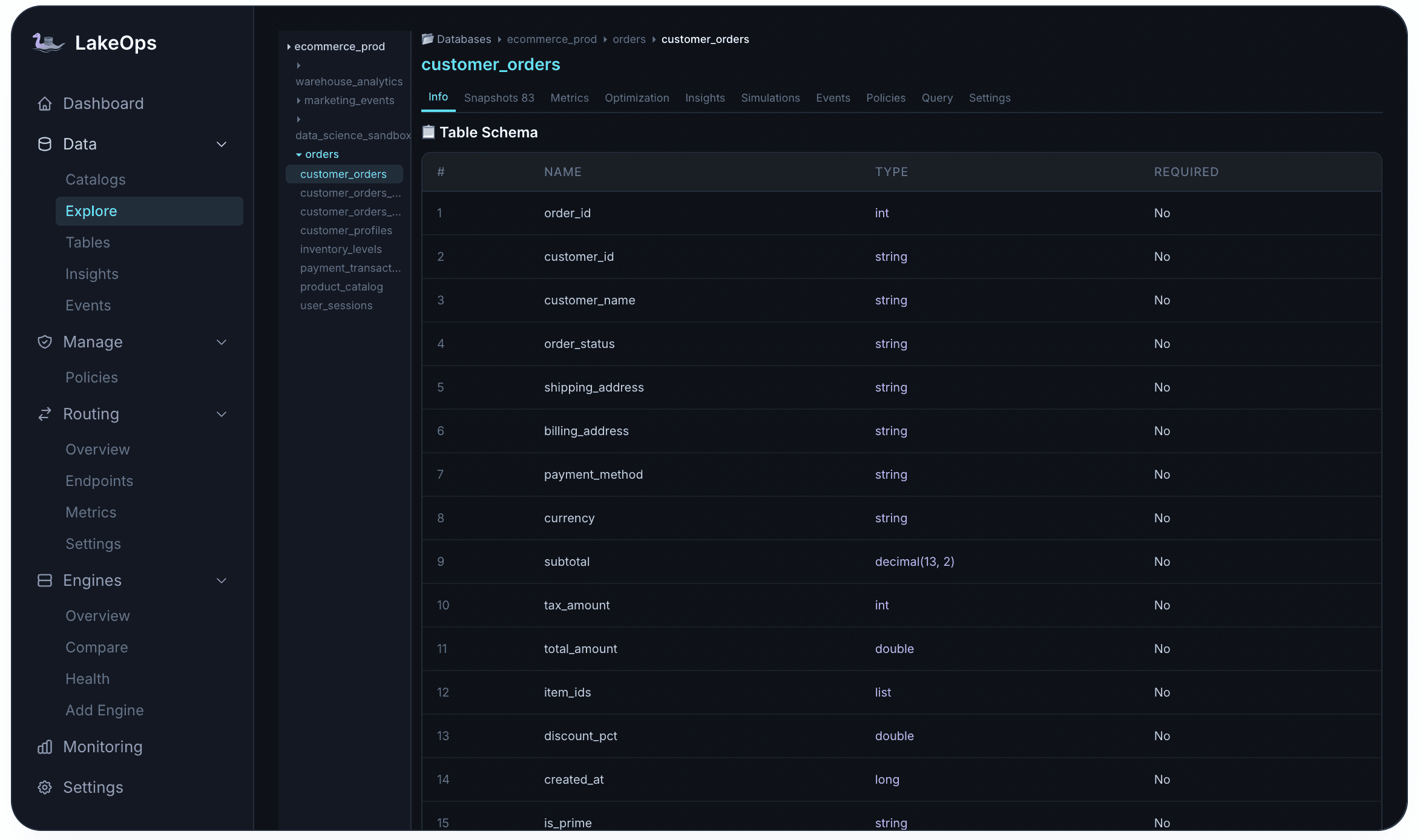Go to Tables in the sidebar
Image resolution: width=1420 pixels, height=840 pixels.
point(88,243)
